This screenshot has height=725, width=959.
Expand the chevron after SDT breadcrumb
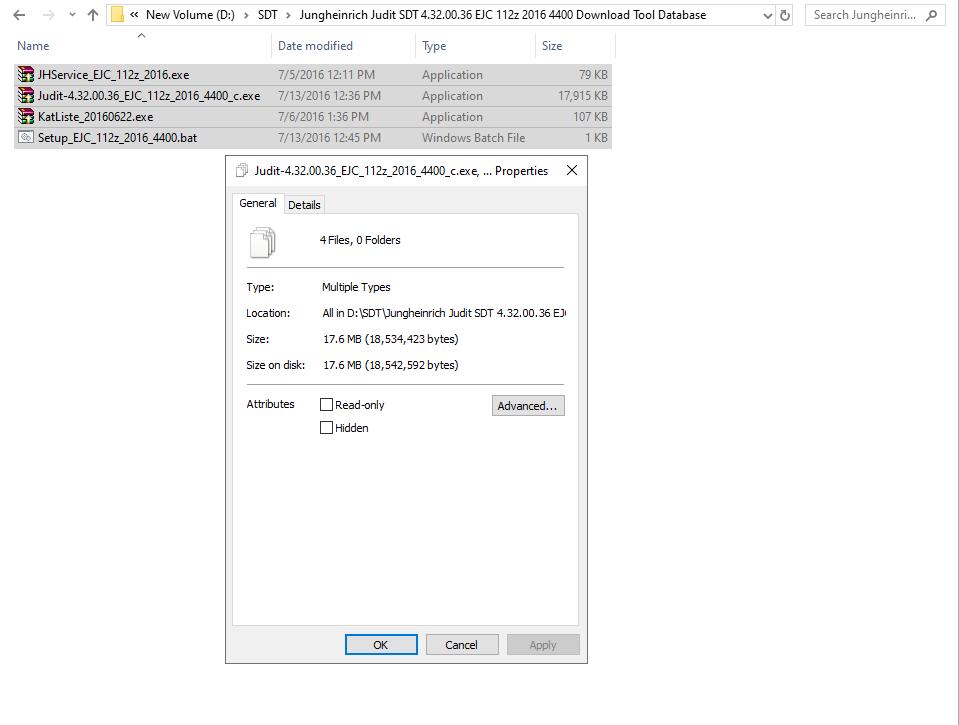(x=288, y=15)
